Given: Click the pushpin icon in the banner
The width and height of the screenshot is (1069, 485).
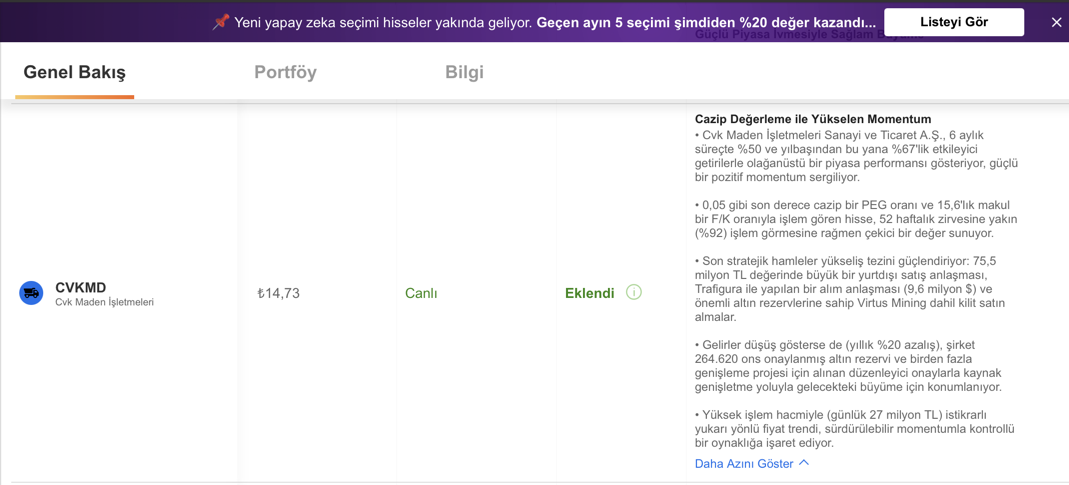Looking at the screenshot, I should 220,22.
